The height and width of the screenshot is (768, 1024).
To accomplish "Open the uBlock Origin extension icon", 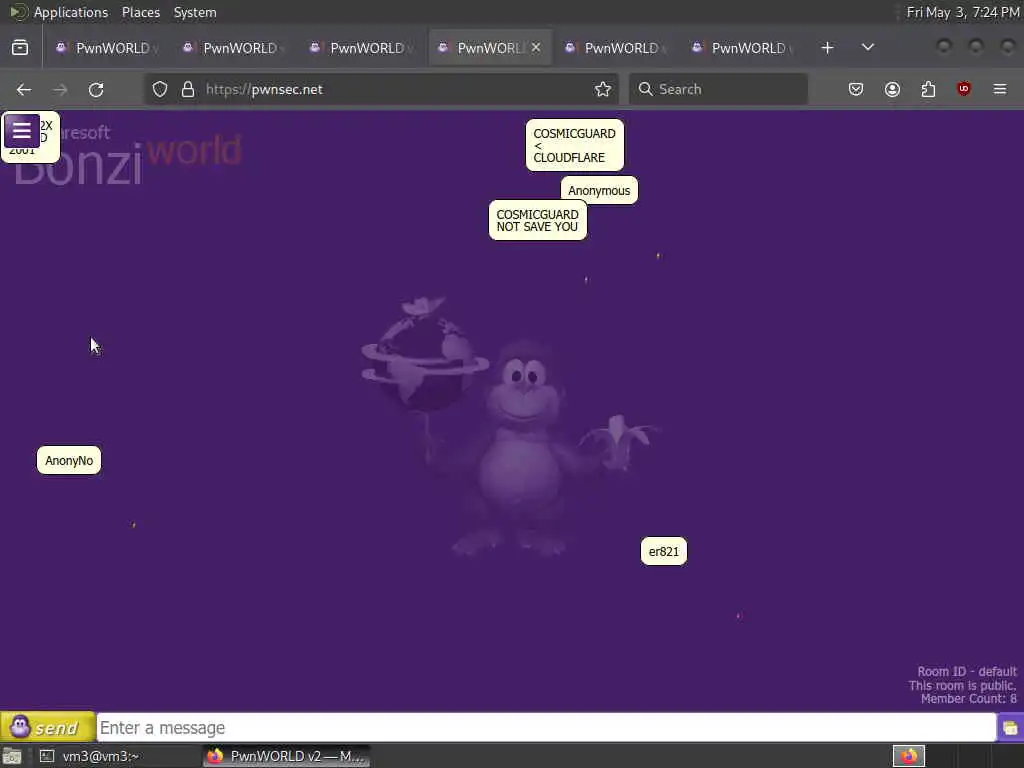I will tap(964, 89).
